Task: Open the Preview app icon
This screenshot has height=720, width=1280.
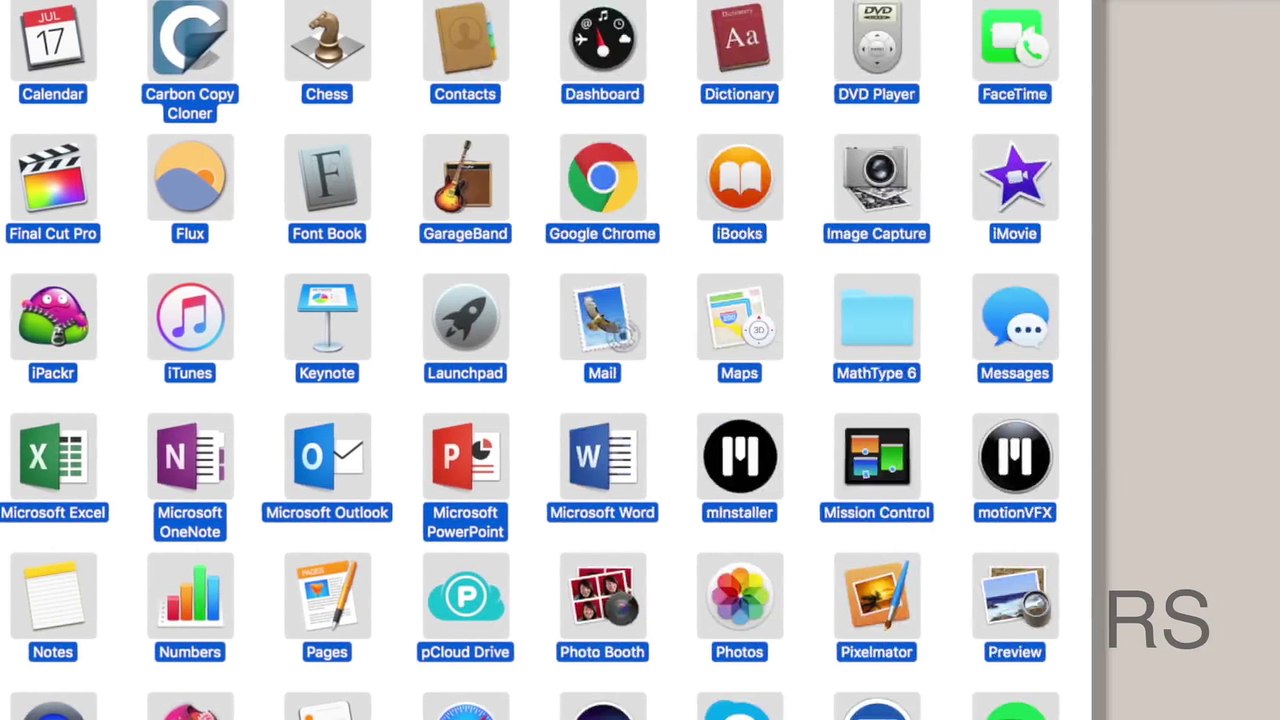Action: tap(1014, 595)
